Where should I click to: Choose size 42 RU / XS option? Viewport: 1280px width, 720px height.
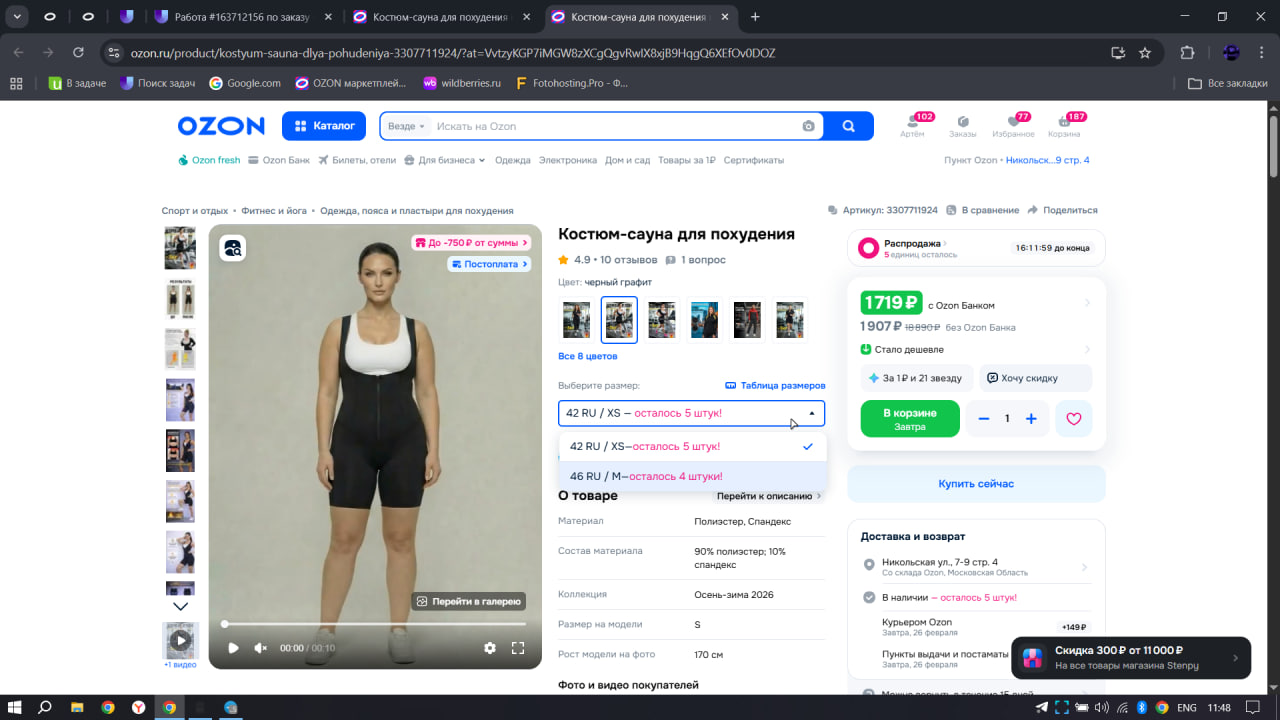coord(693,446)
